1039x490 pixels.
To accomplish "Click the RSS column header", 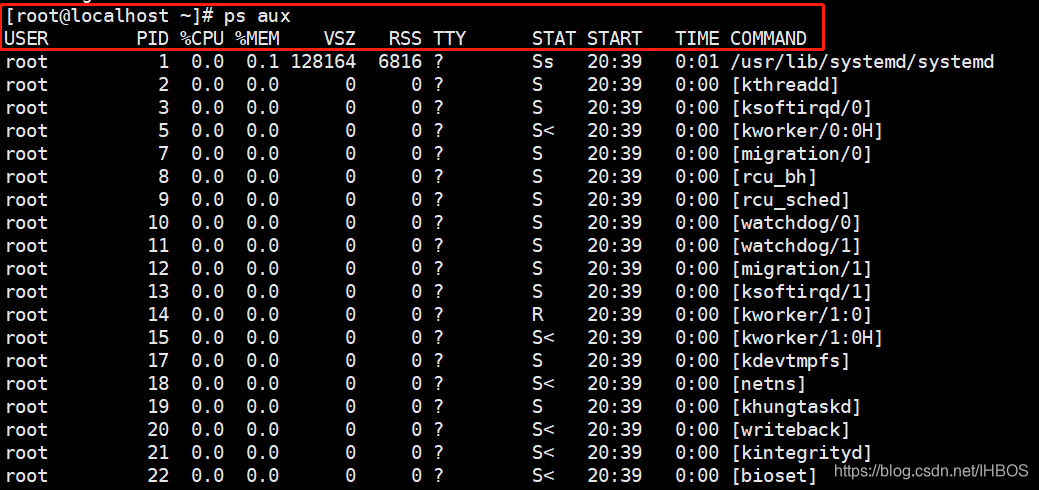I will [406, 38].
